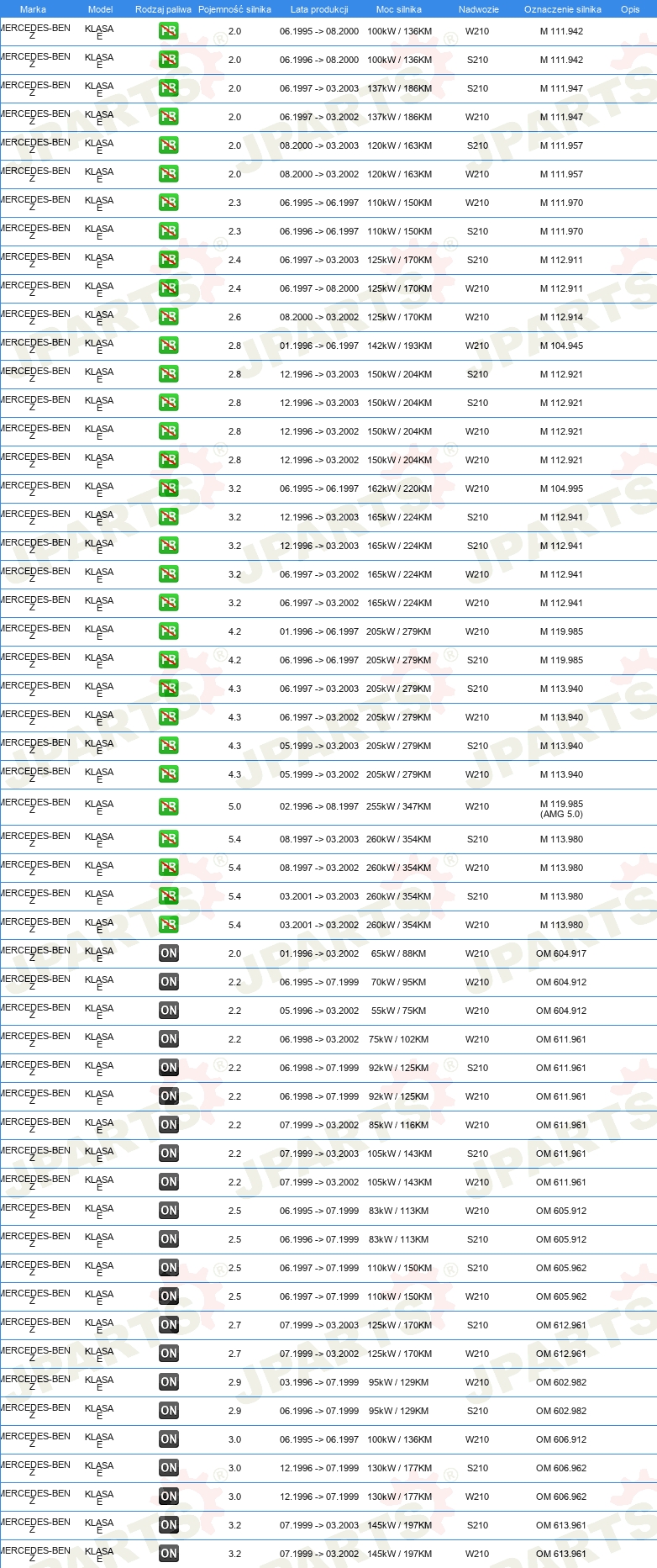Viewport: 657px width, 1568px height.
Task: Select the '142kW / 193KM' power cell
Action: tap(399, 346)
